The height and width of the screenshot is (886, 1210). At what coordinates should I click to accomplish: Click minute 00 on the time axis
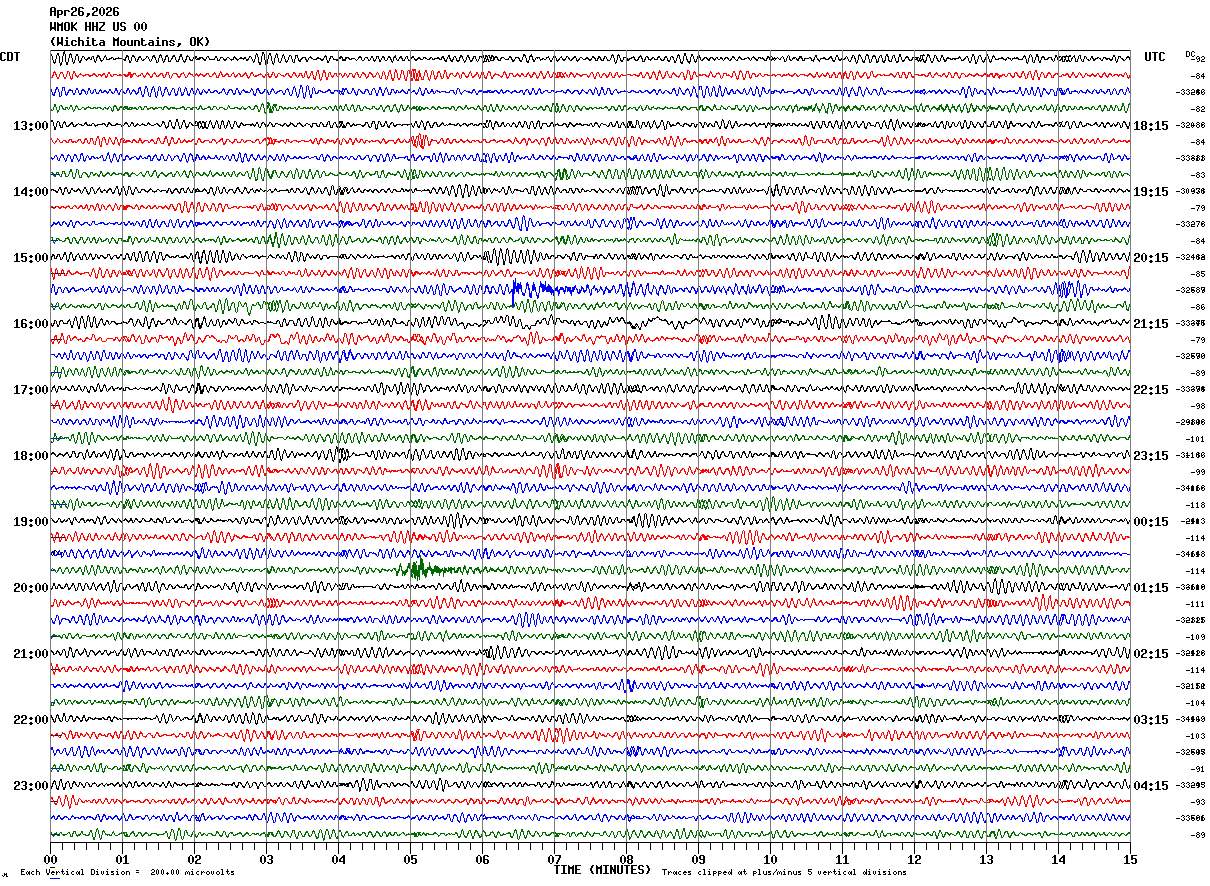(x=50, y=860)
